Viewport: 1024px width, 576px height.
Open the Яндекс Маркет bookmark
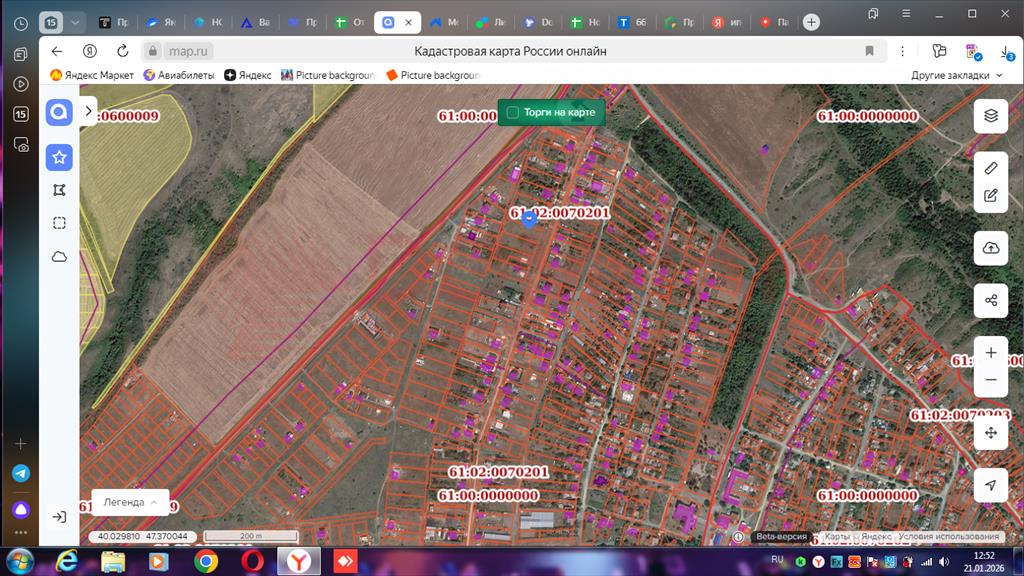click(92, 75)
